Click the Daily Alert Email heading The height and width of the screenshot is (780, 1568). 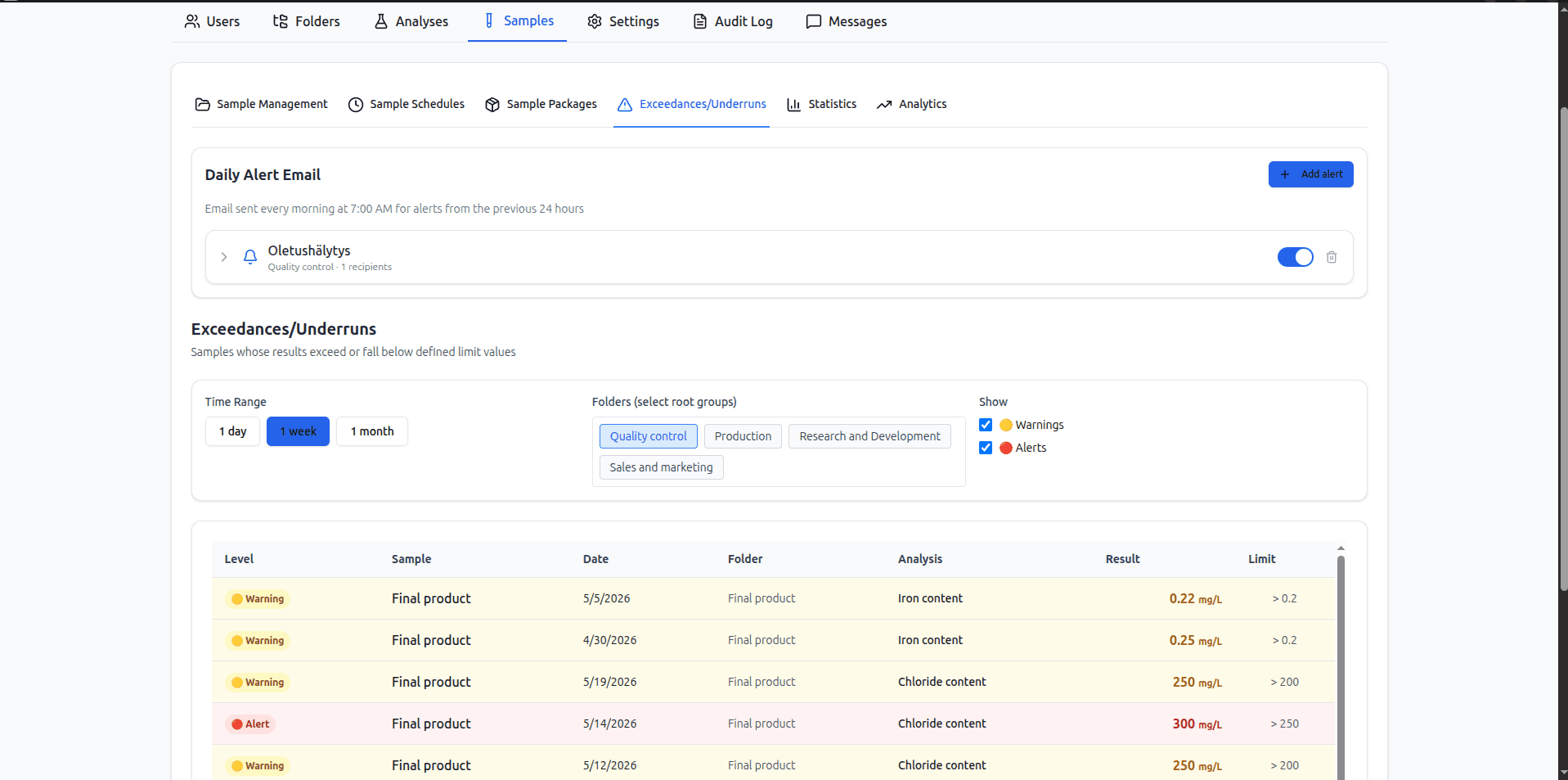(x=263, y=175)
